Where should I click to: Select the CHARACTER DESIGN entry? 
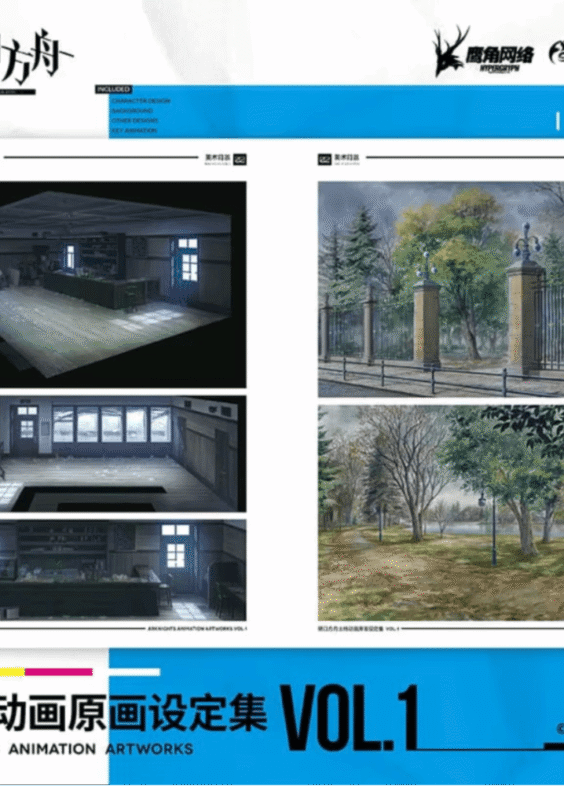pyautogui.click(x=141, y=101)
